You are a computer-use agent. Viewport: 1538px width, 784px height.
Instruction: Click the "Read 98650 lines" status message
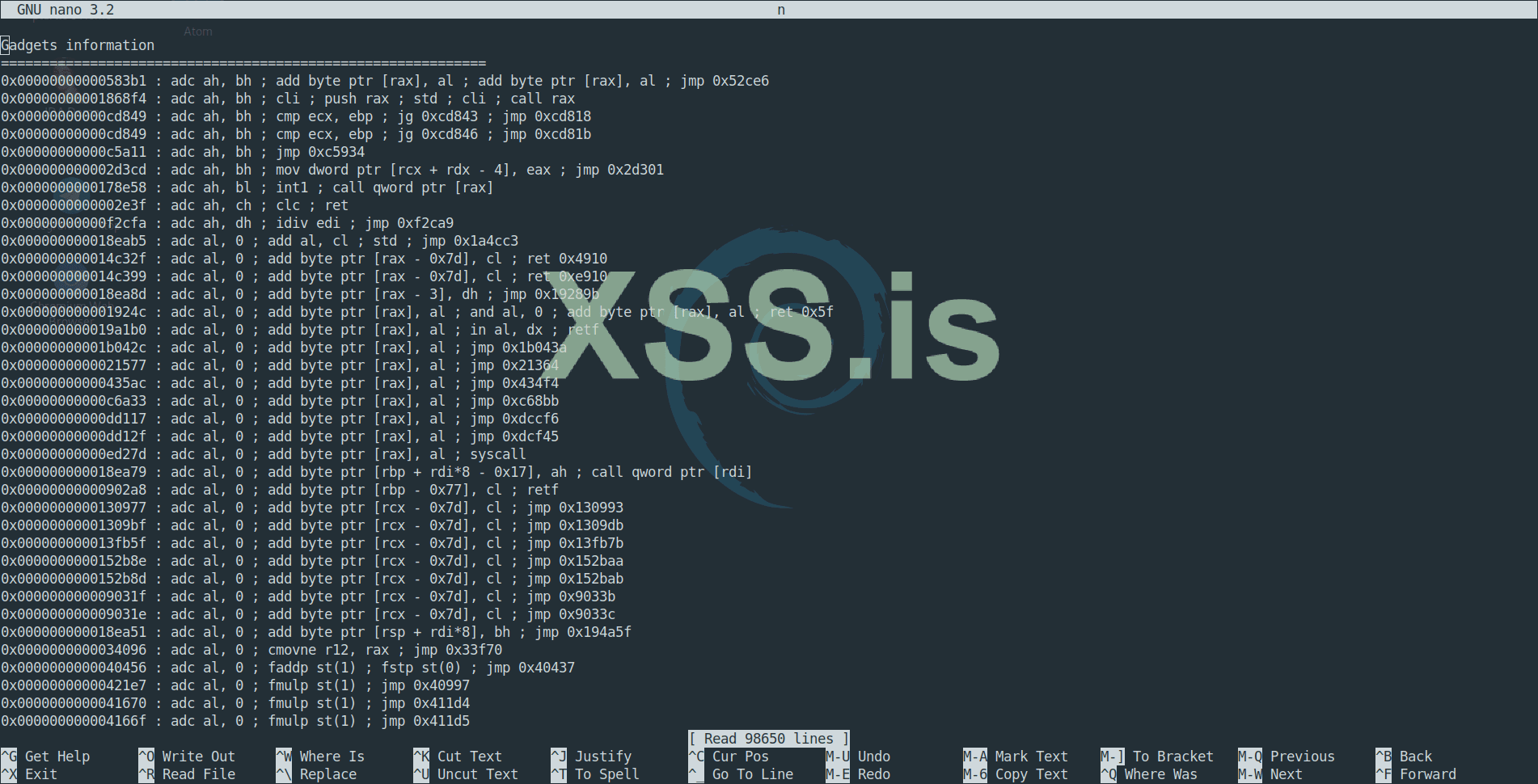[x=769, y=739]
